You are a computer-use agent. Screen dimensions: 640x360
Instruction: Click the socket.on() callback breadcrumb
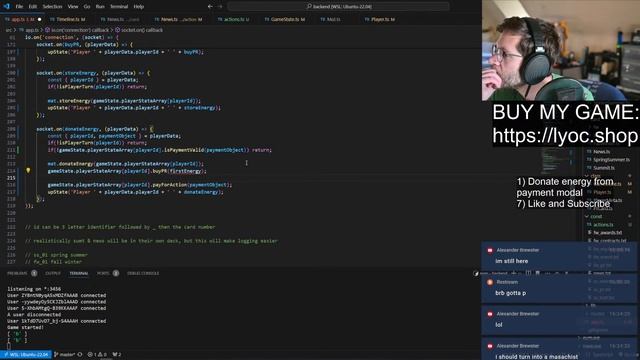pyautogui.click(x=141, y=30)
